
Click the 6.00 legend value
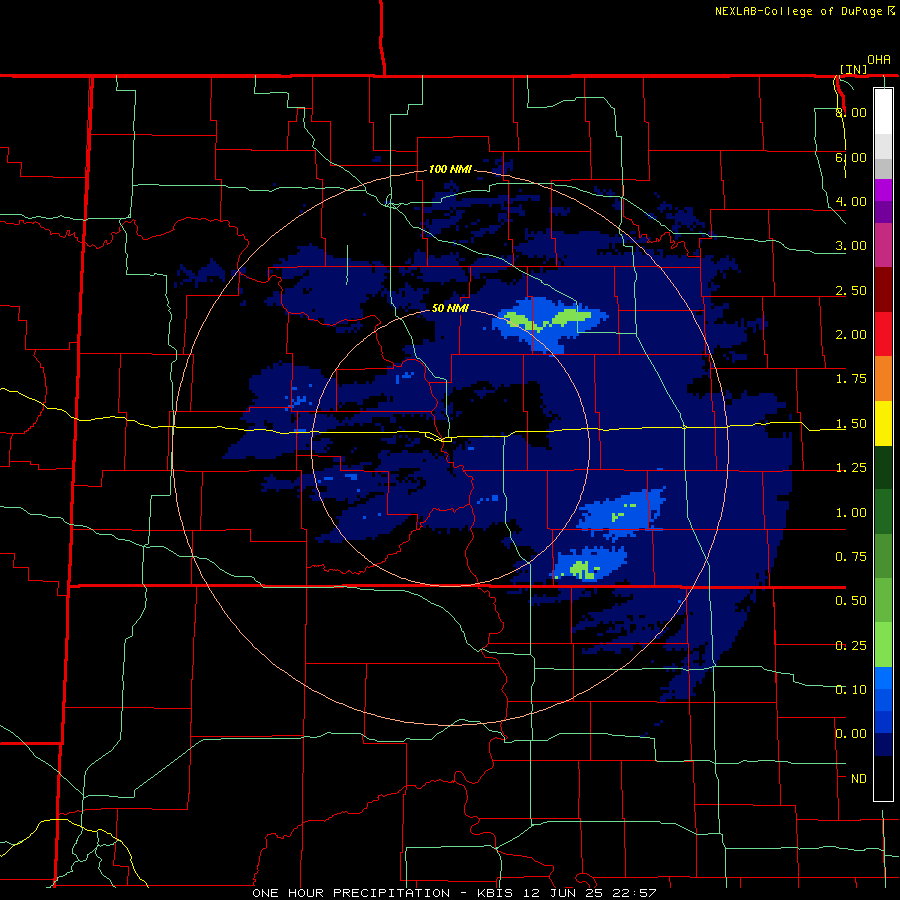(851, 157)
